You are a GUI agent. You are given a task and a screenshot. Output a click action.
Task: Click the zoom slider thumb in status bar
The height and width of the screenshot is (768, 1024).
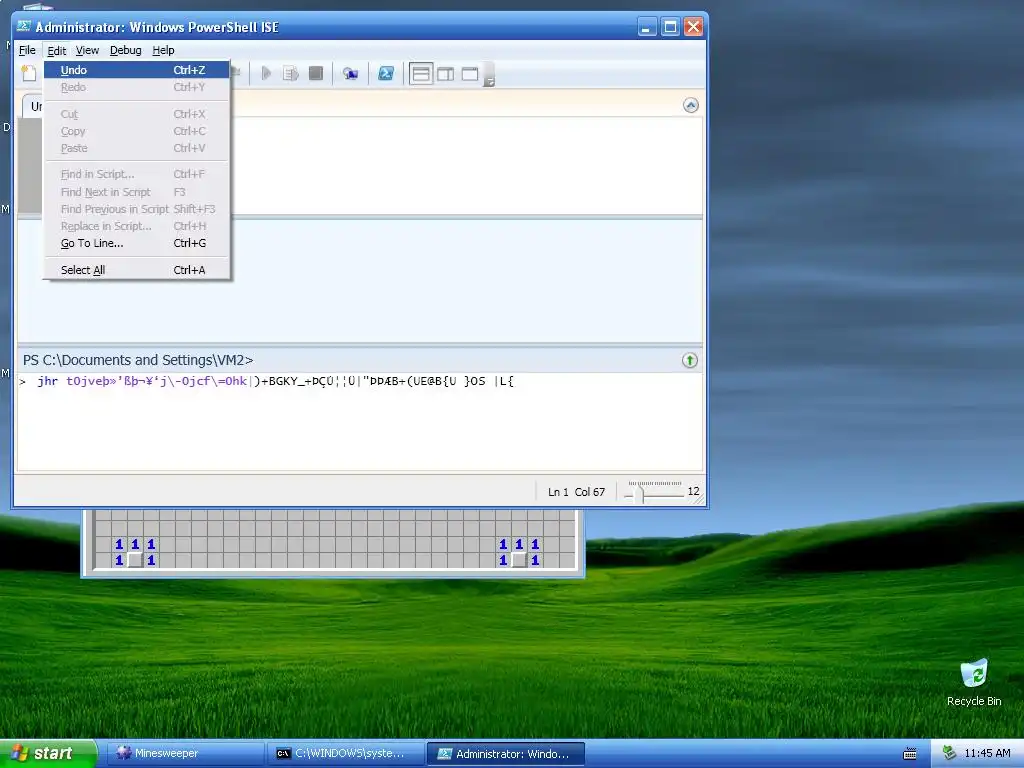click(x=640, y=493)
